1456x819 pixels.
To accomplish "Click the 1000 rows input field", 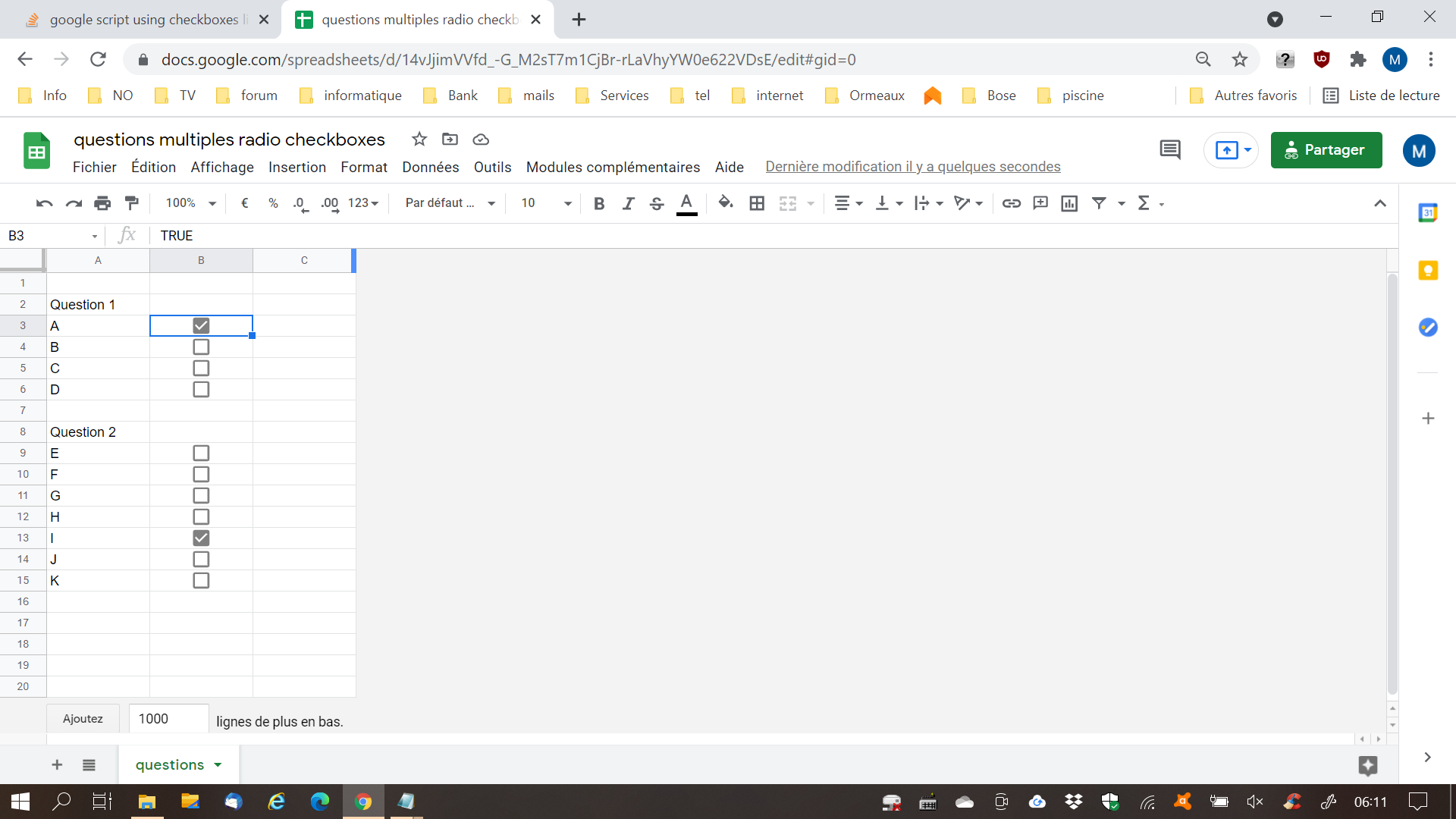I will coord(168,719).
